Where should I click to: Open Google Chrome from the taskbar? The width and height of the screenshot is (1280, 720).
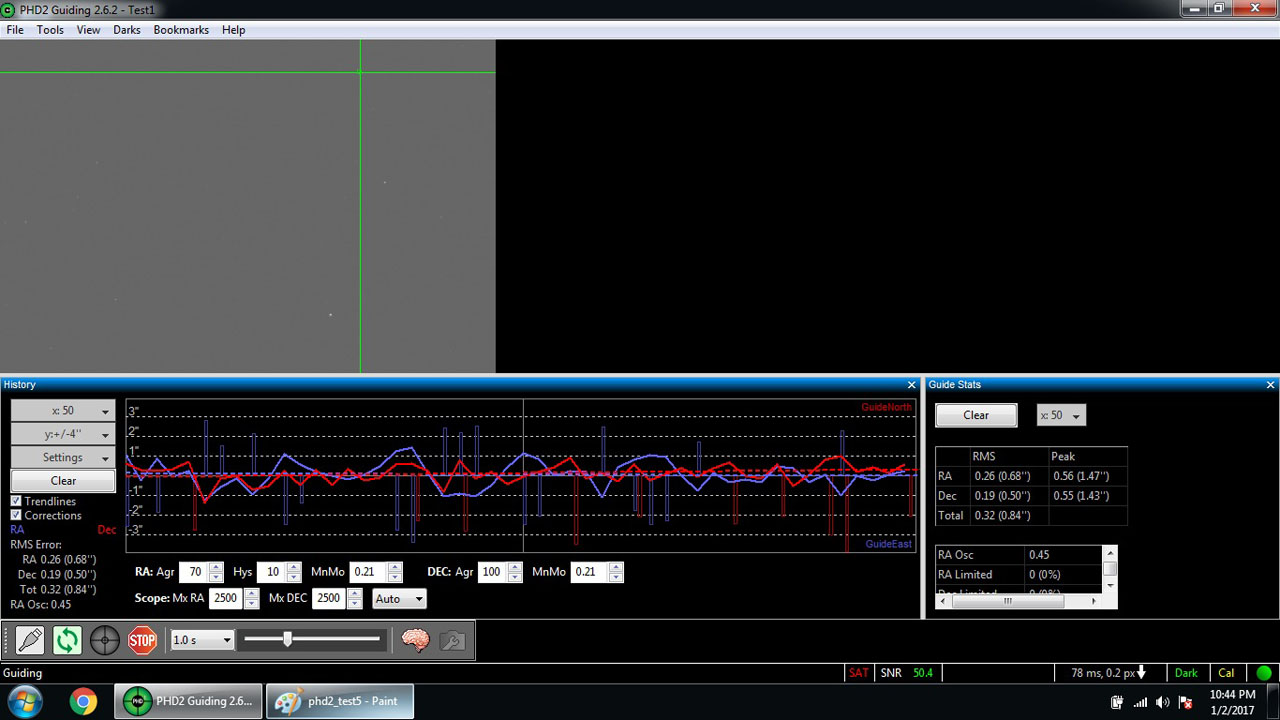[83, 701]
